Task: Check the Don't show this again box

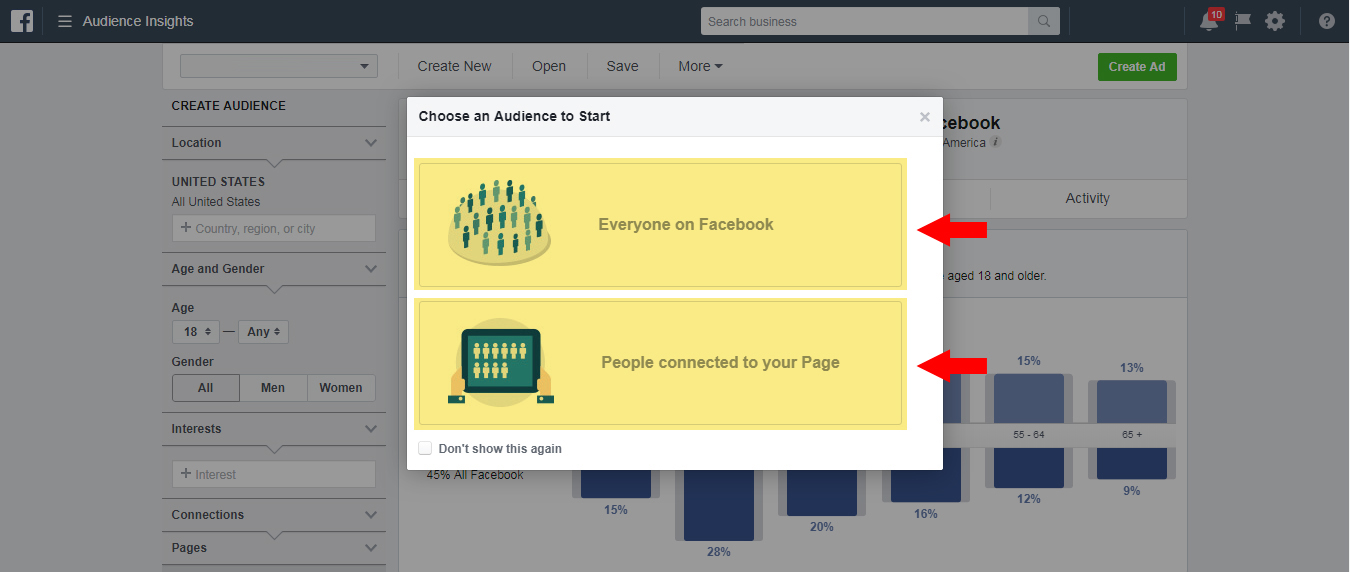Action: click(425, 448)
